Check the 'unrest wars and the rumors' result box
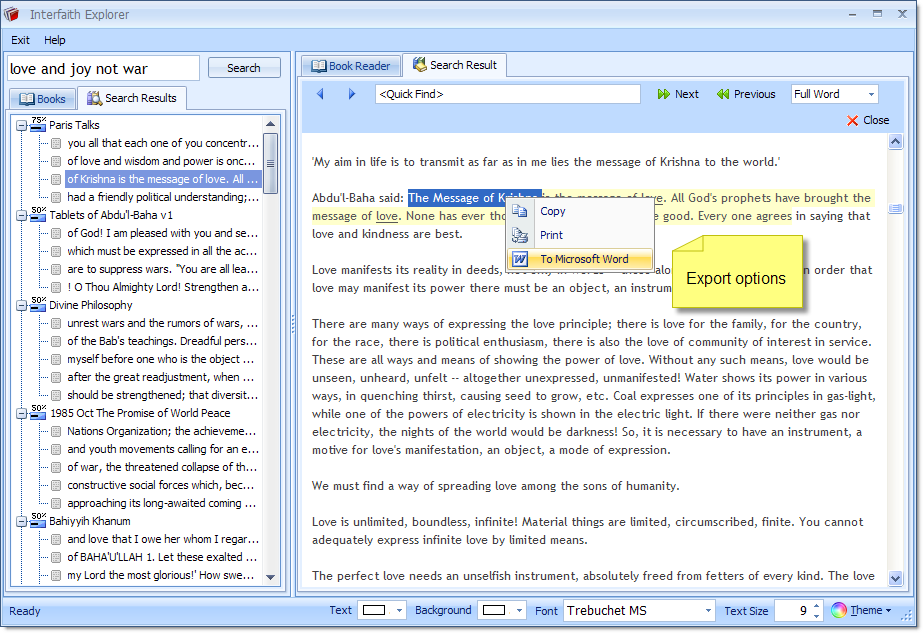 (x=57, y=323)
